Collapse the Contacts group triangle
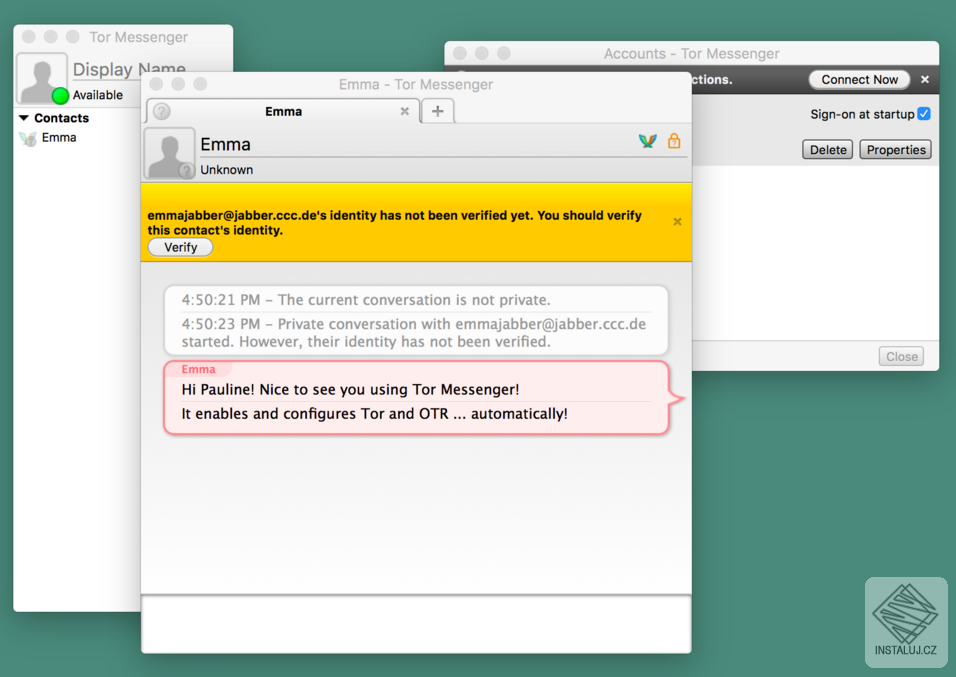The height and width of the screenshot is (677, 956). click(22, 117)
